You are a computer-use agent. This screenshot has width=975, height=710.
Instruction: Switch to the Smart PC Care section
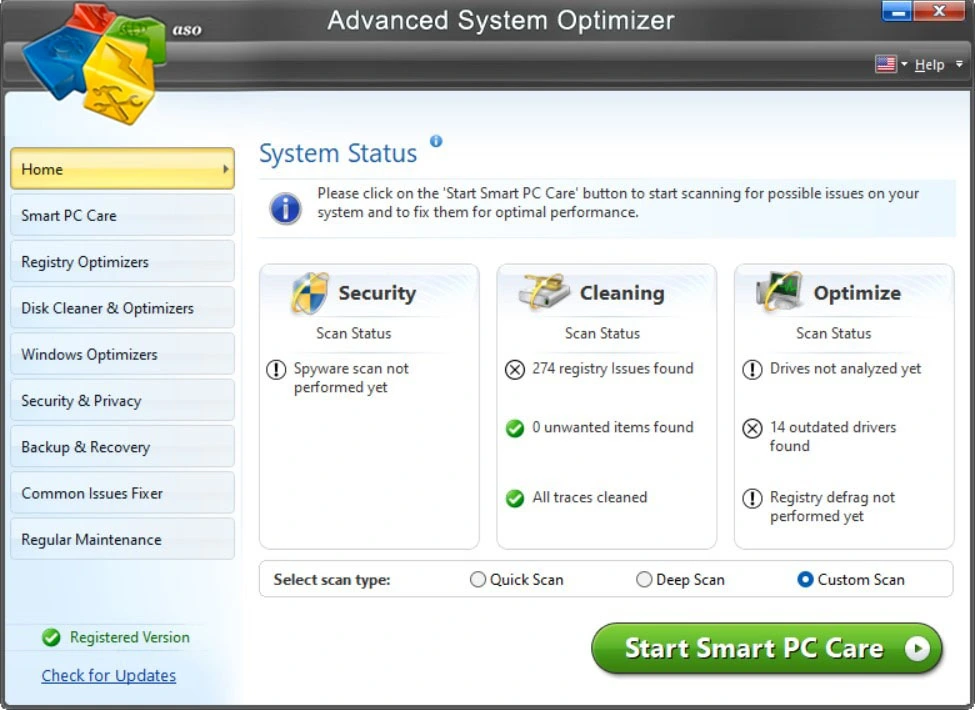tap(122, 215)
